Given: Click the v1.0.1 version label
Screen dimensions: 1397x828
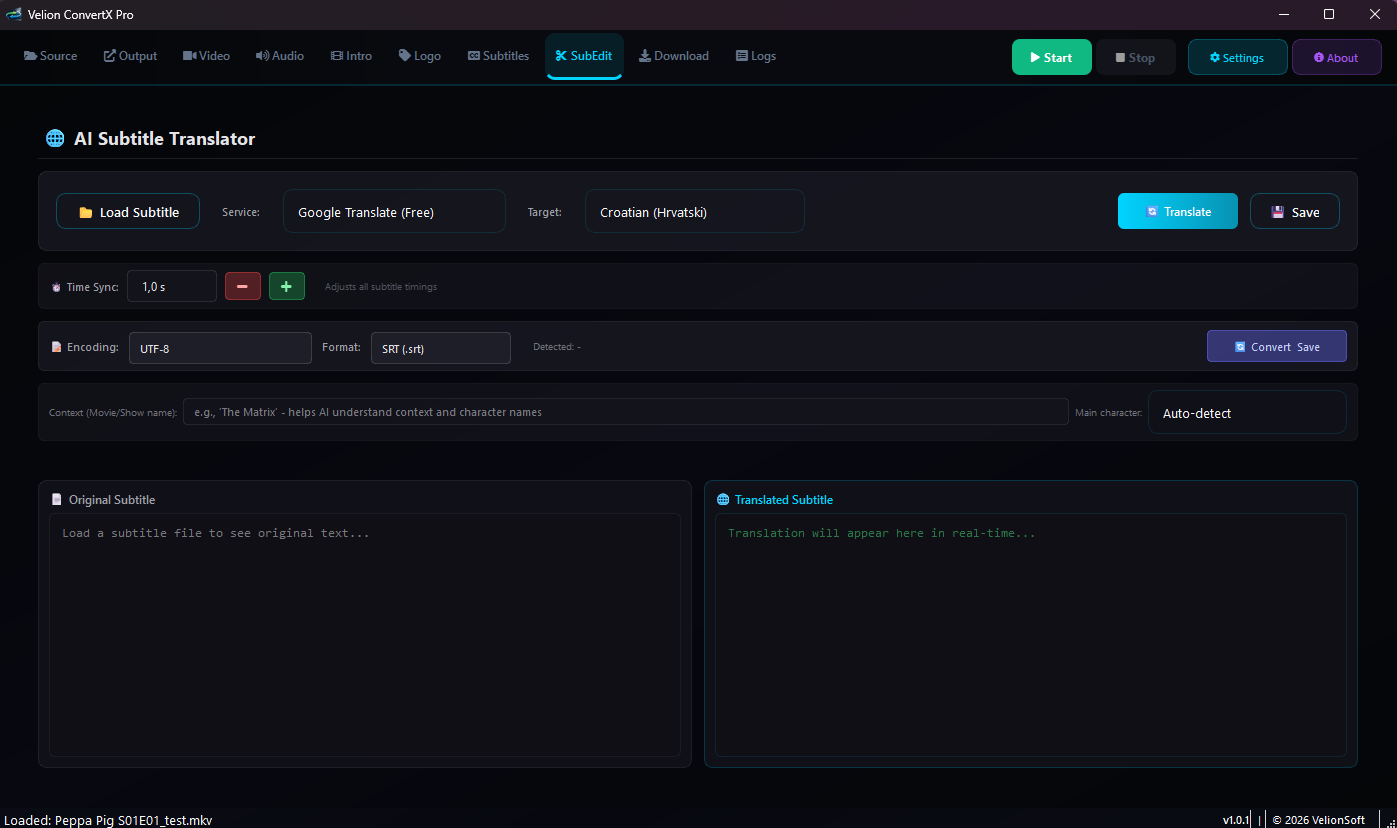Looking at the screenshot, I should click(1236, 820).
